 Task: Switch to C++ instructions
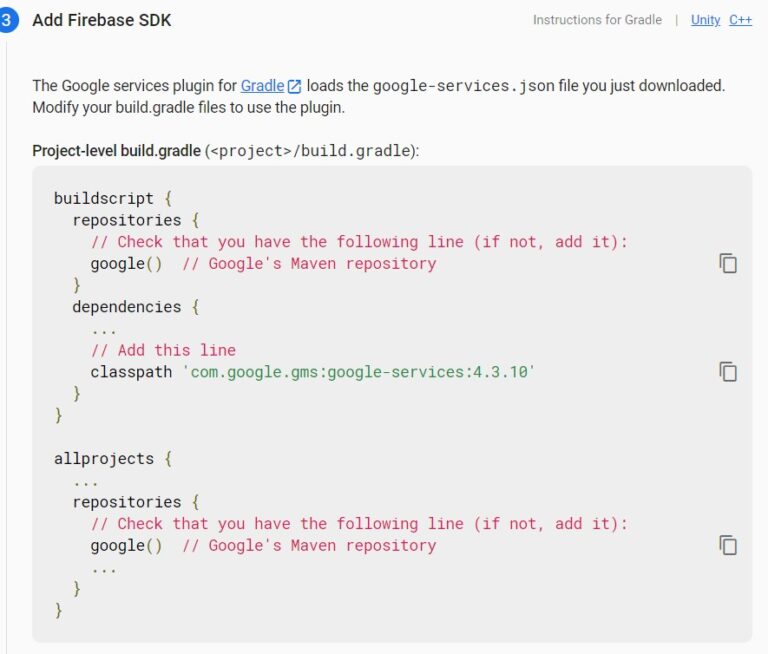(x=740, y=20)
